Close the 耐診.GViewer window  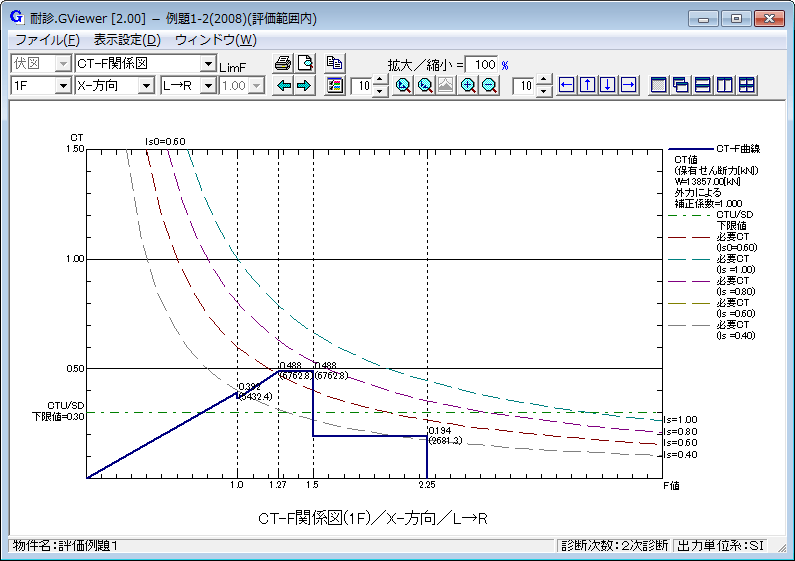[x=769, y=19]
